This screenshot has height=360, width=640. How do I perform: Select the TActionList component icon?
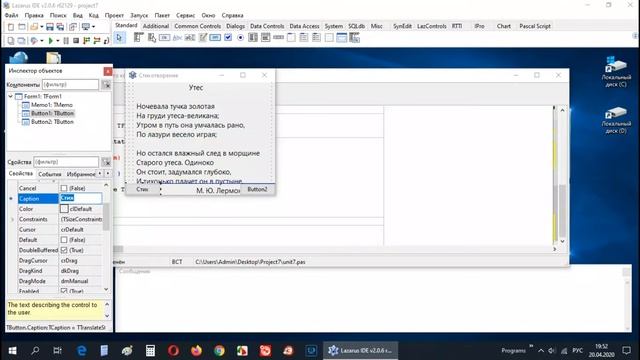355,38
